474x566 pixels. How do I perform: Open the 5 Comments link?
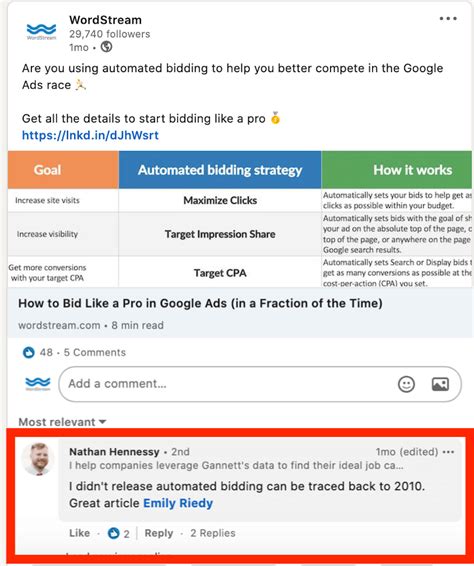pos(95,352)
